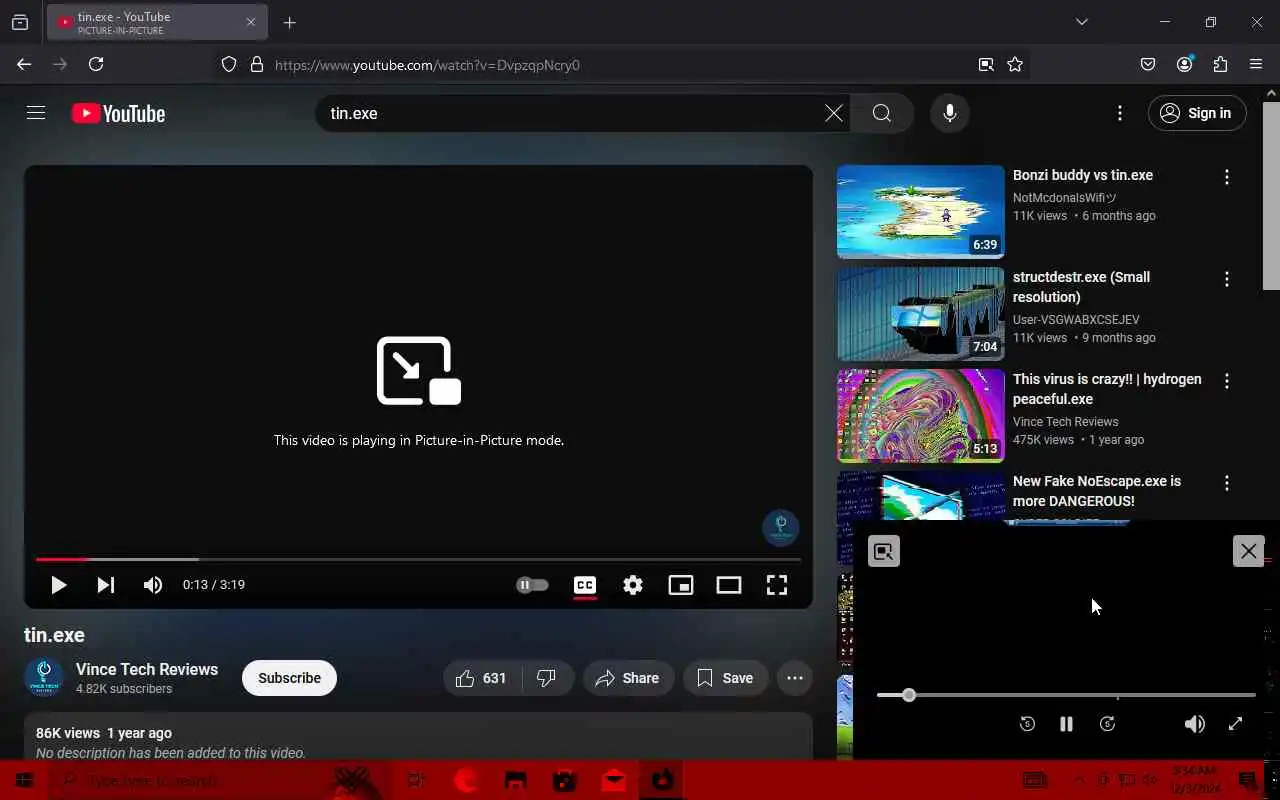Open a new browser tab
The image size is (1280, 800).
click(289, 22)
